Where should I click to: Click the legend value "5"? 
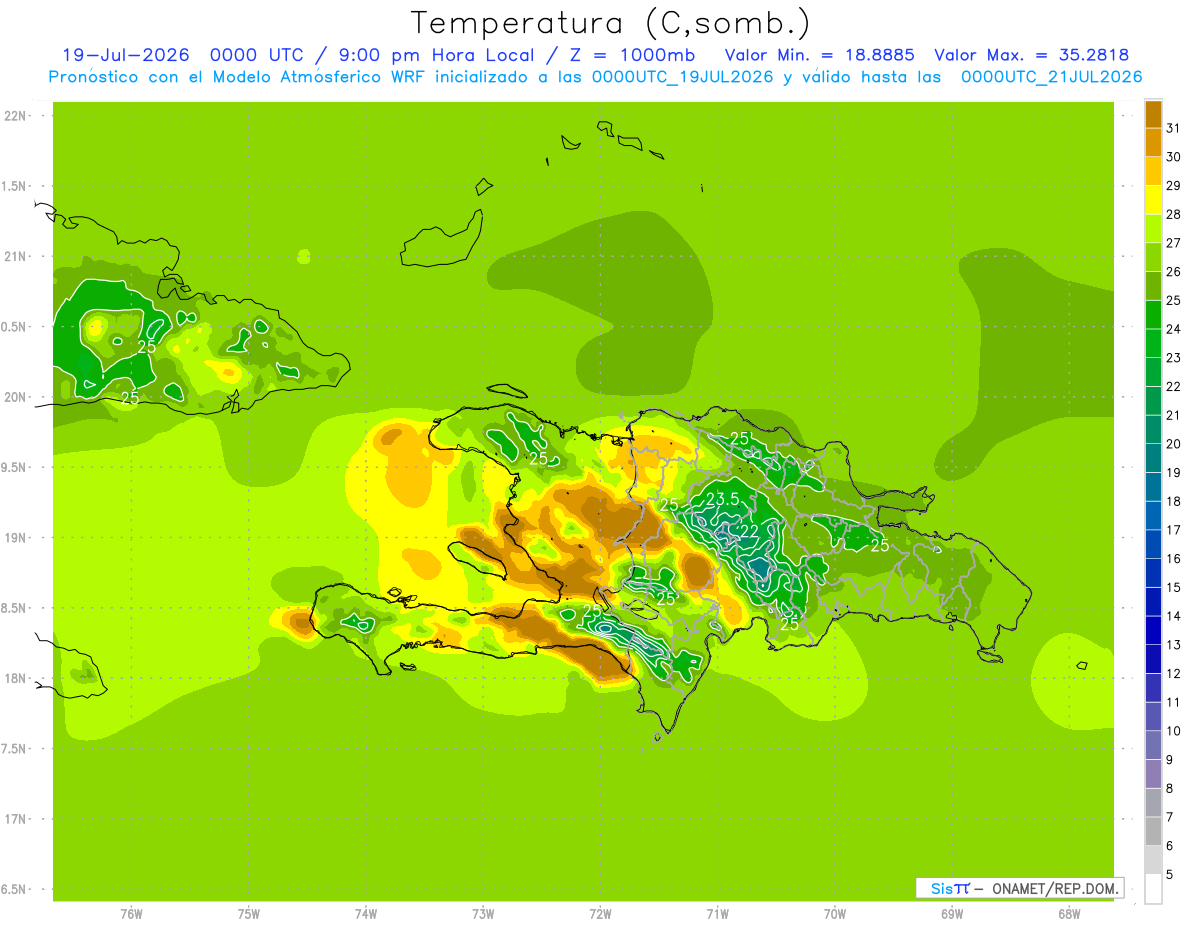(x=1170, y=875)
